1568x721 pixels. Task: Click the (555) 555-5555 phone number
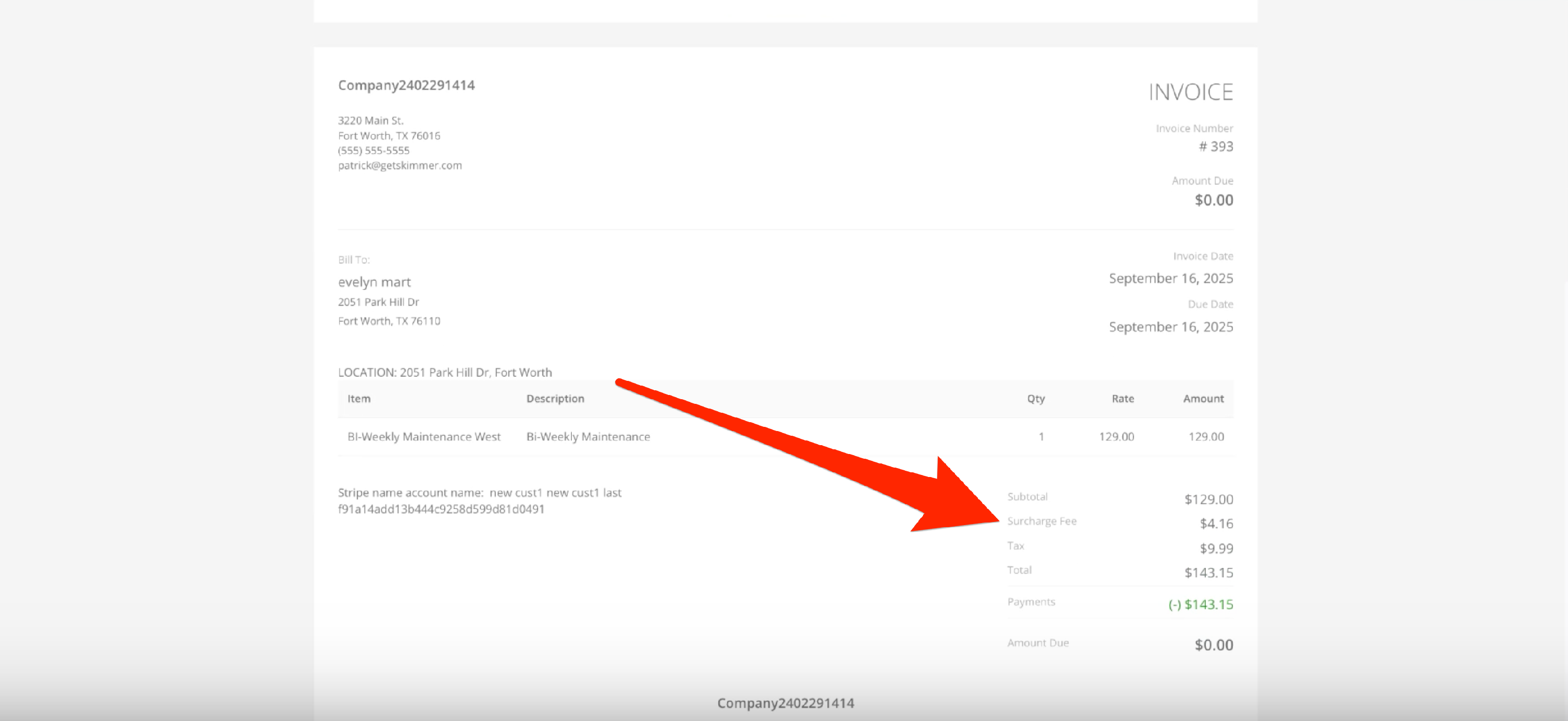coord(373,150)
